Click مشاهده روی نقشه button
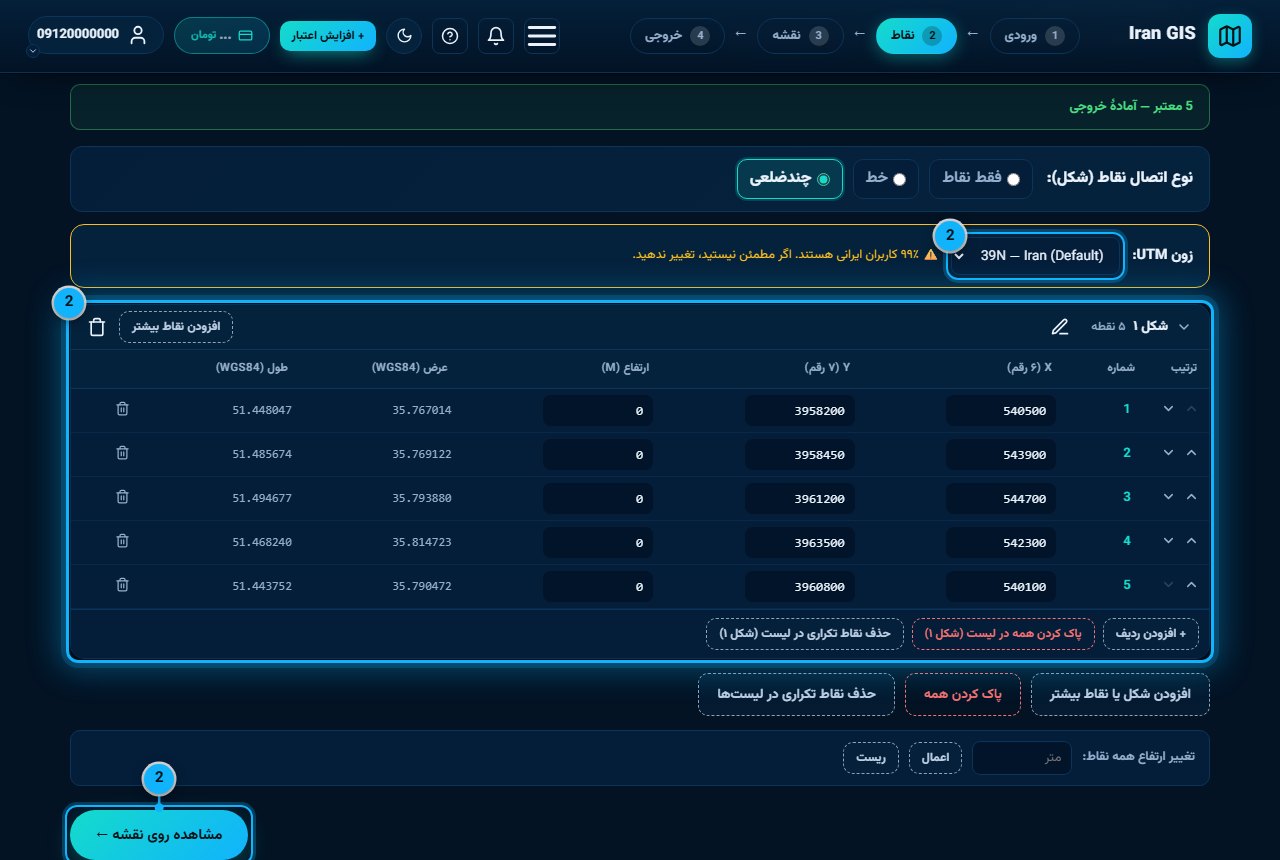The width and height of the screenshot is (1280, 860). point(158,834)
